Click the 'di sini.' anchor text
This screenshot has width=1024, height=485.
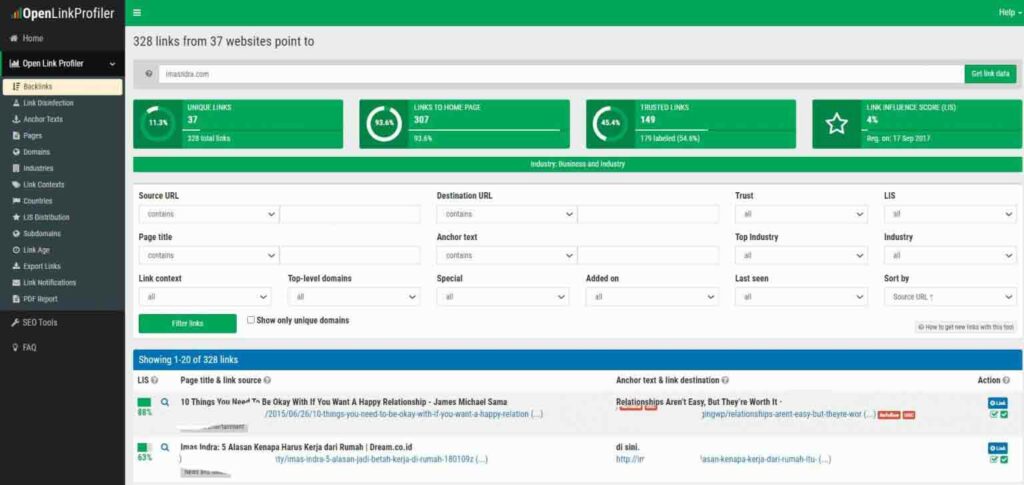[x=628, y=447]
